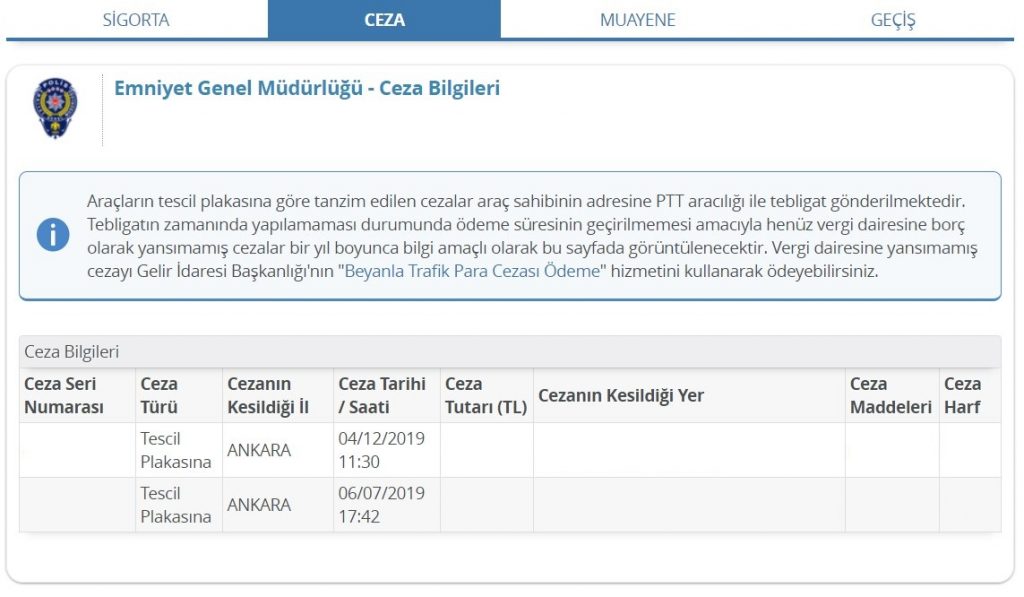The image size is (1024, 597).
Task: Click Emniyet Genel Müdürlüğü - Ceza Bilgileri heading
Action: 307,88
